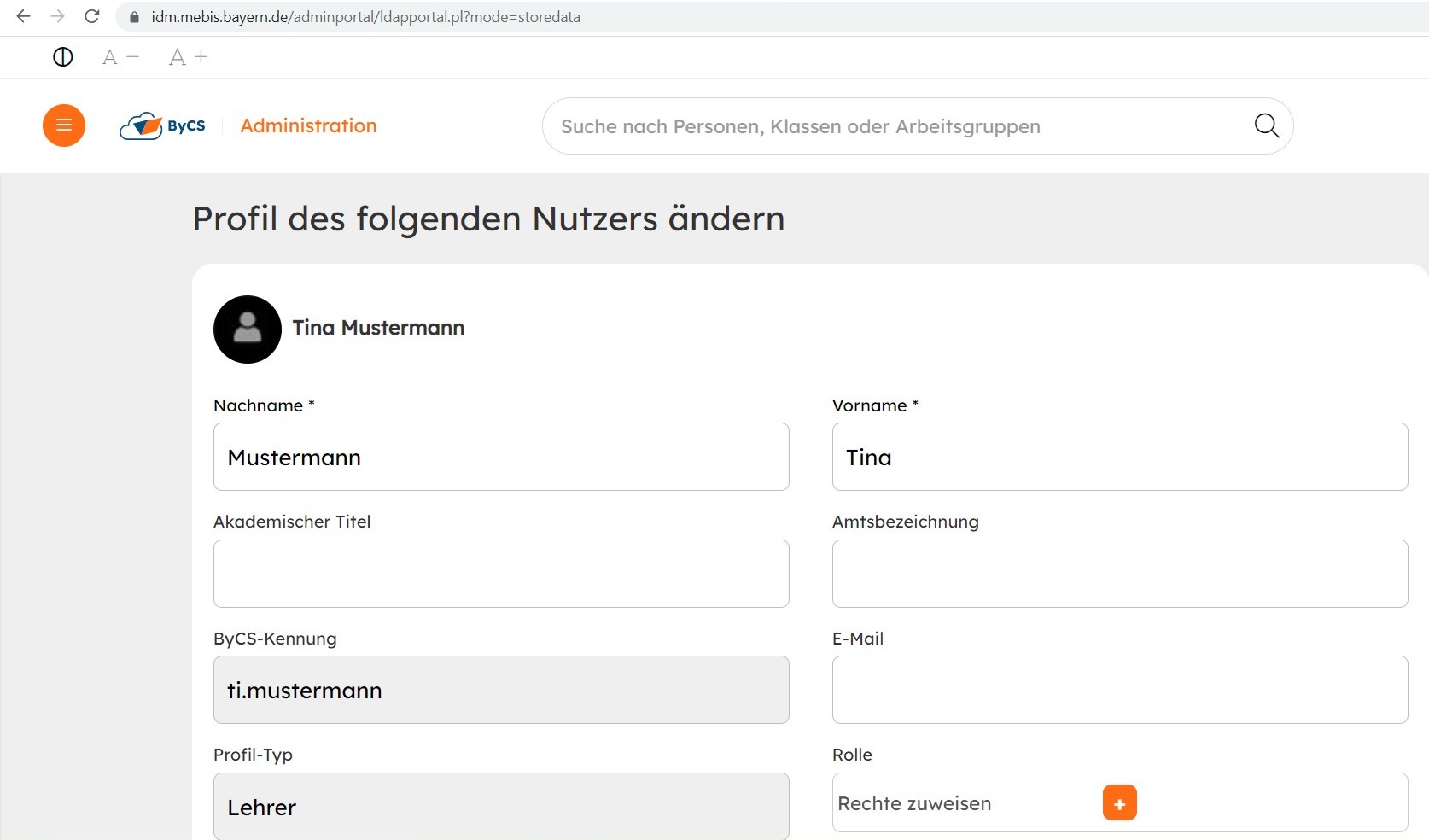The height and width of the screenshot is (840, 1429).
Task: Focus the Personen, Klassen search box
Action: pyautogui.click(x=896, y=126)
